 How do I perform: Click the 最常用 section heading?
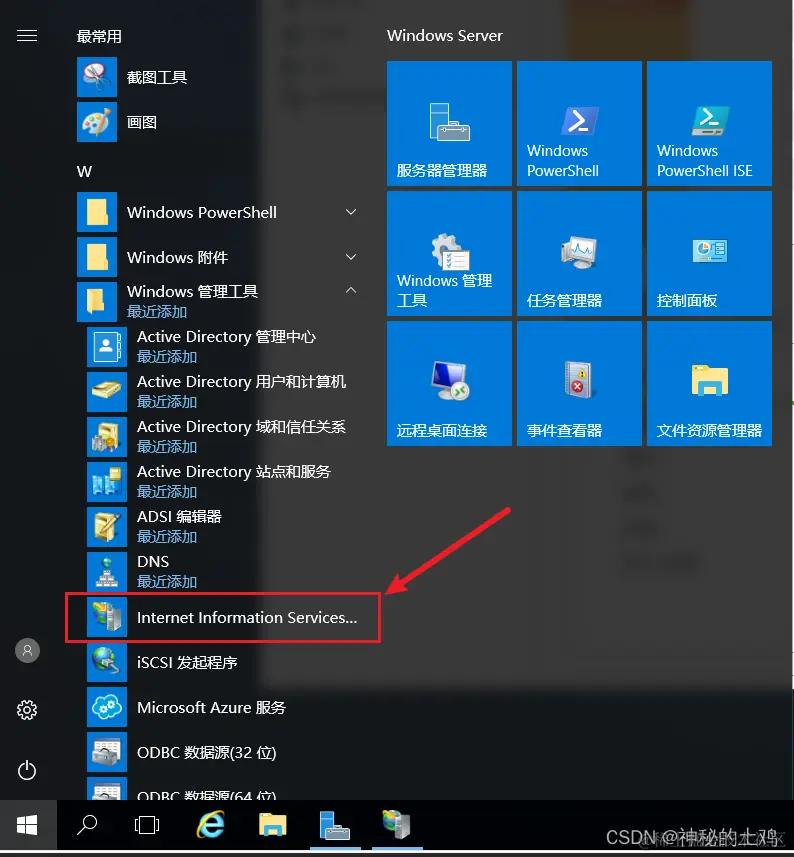click(99, 37)
